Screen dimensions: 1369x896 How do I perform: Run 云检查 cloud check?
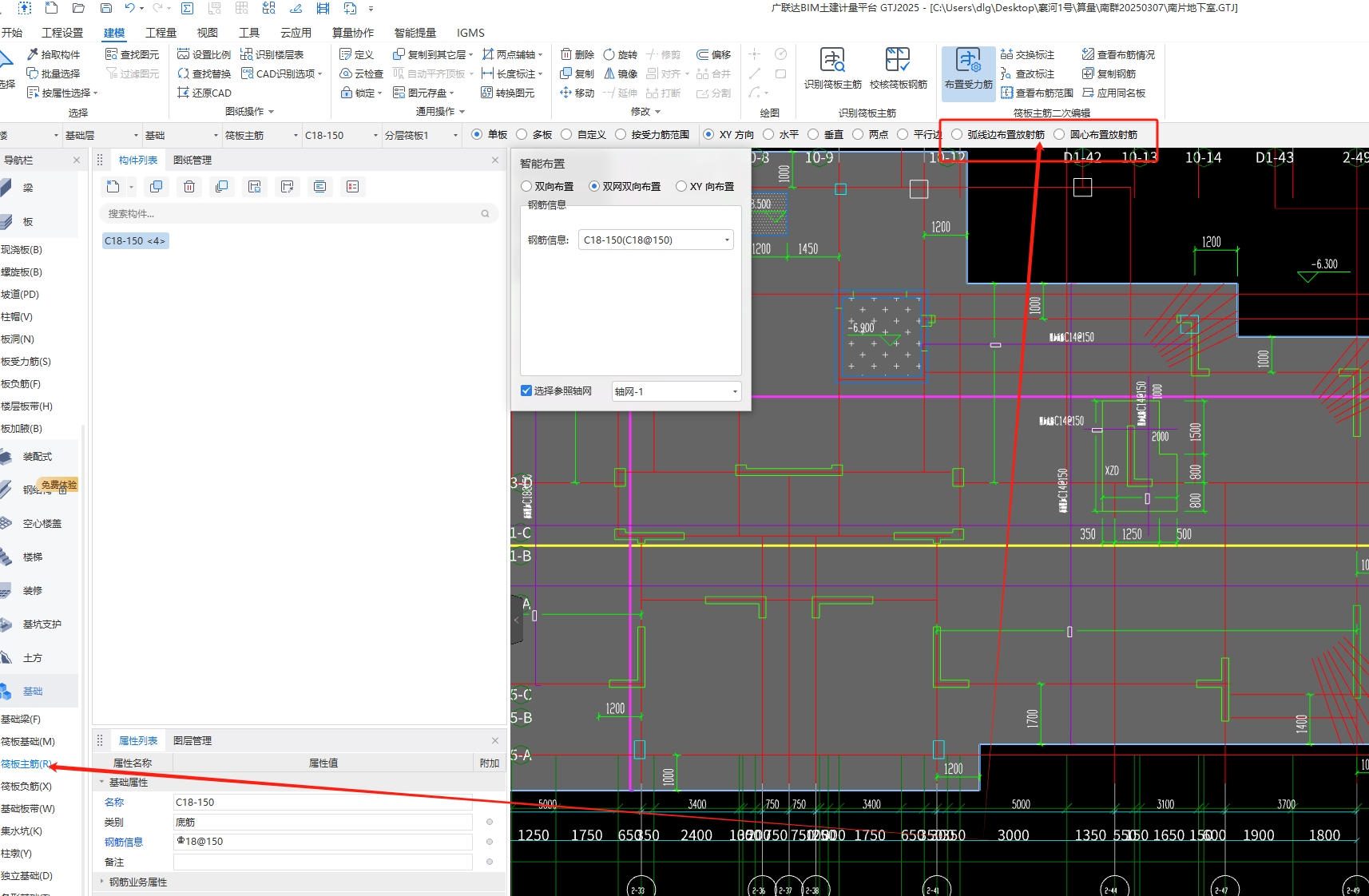(362, 73)
